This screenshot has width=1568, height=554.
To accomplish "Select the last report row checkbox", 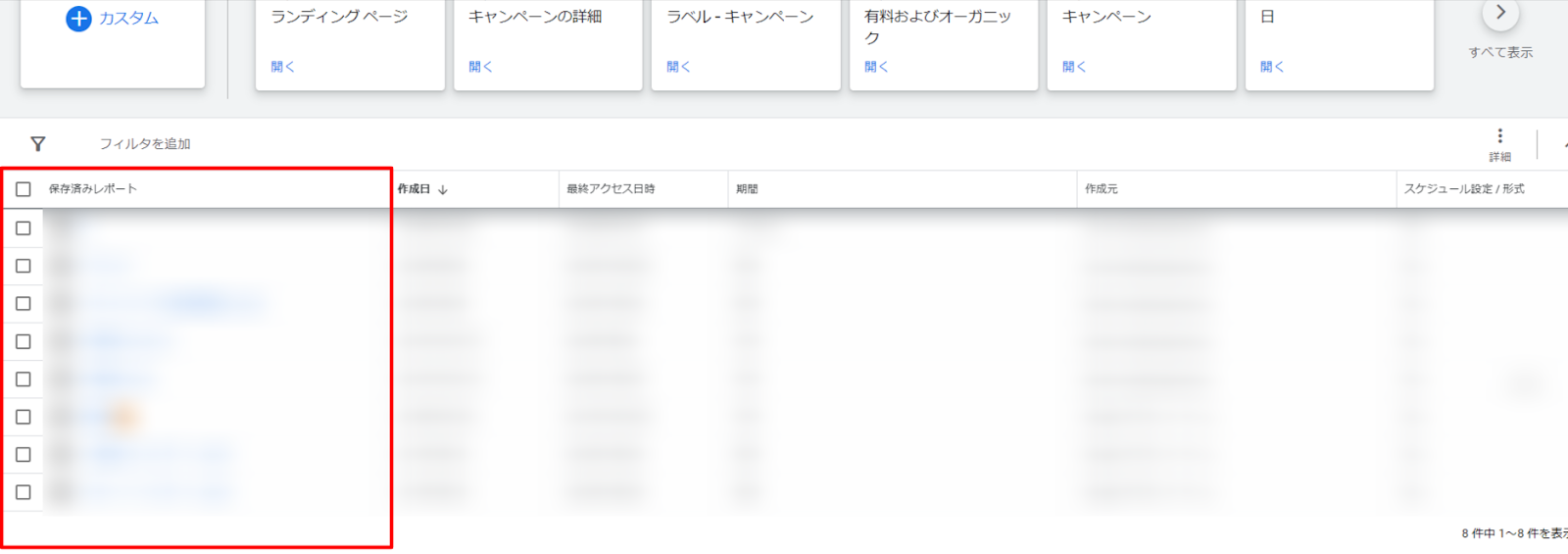I will click(24, 492).
